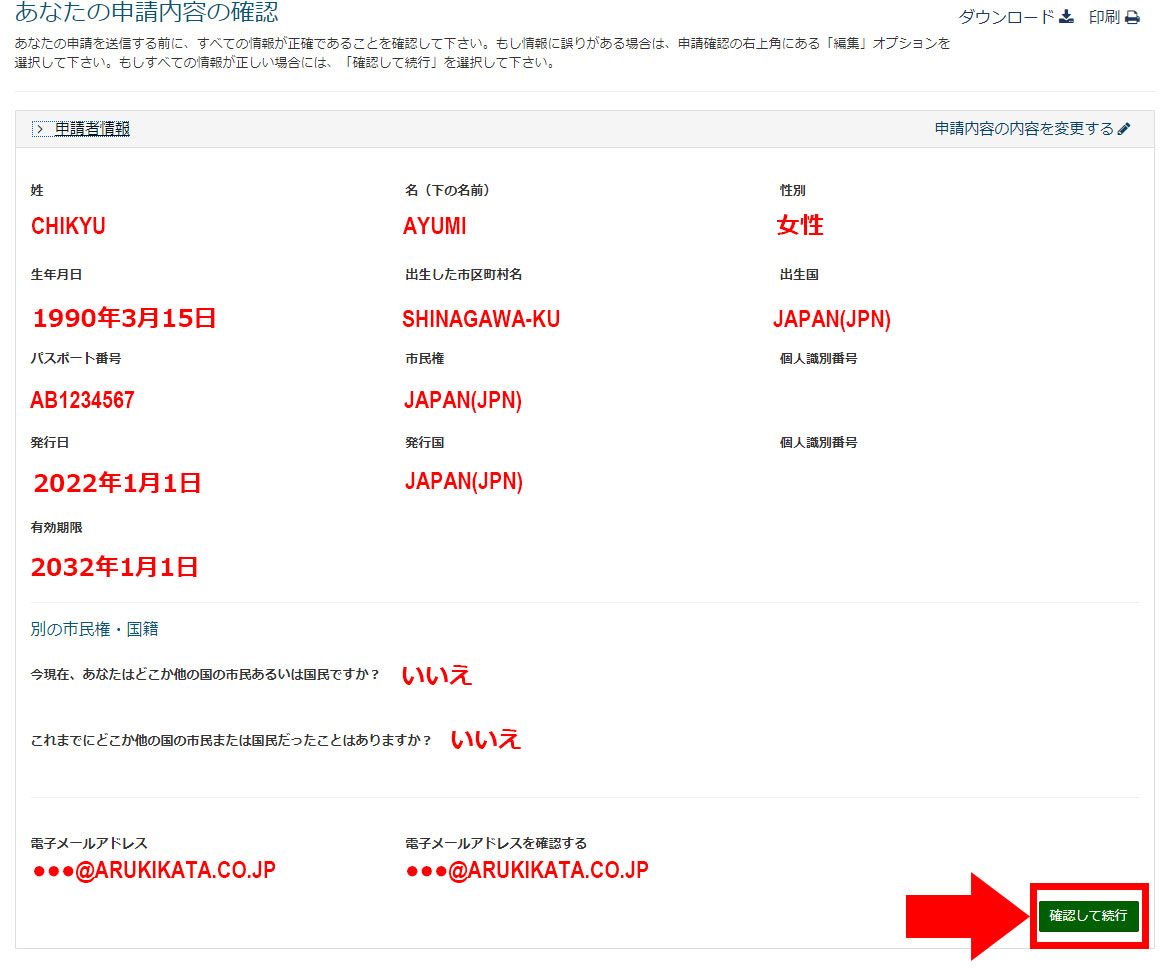Image resolution: width=1162 pixels, height=975 pixels.
Task: Click the first name value AYUMI
Action: point(434,226)
